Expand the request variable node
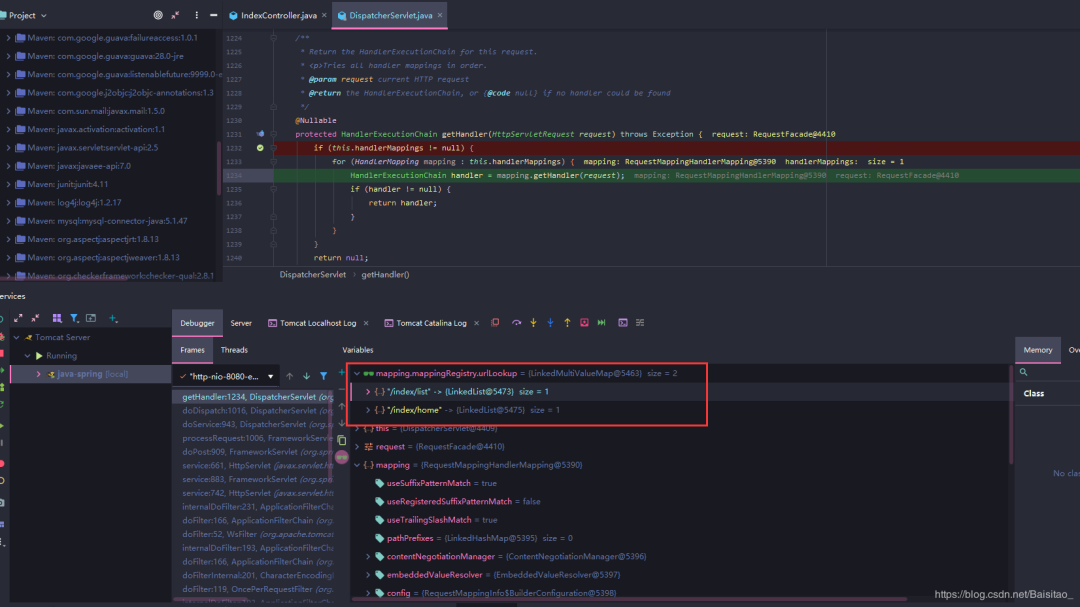 pos(357,446)
